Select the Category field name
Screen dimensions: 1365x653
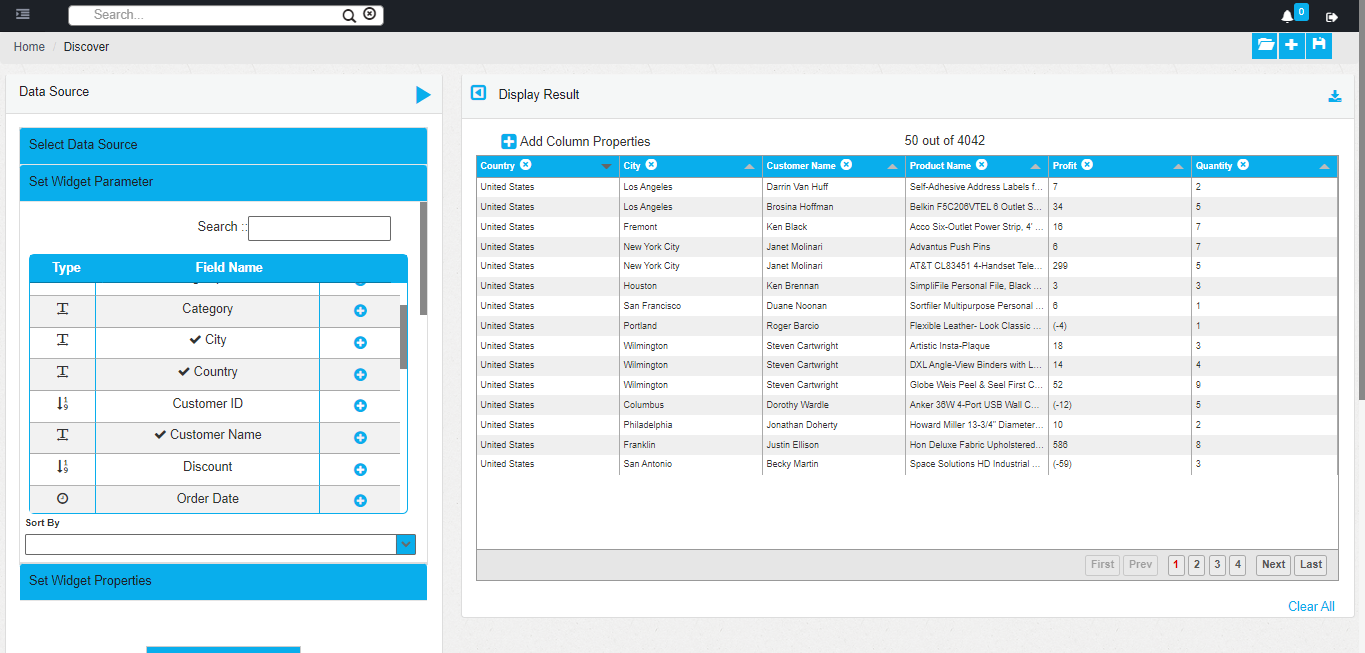click(208, 309)
